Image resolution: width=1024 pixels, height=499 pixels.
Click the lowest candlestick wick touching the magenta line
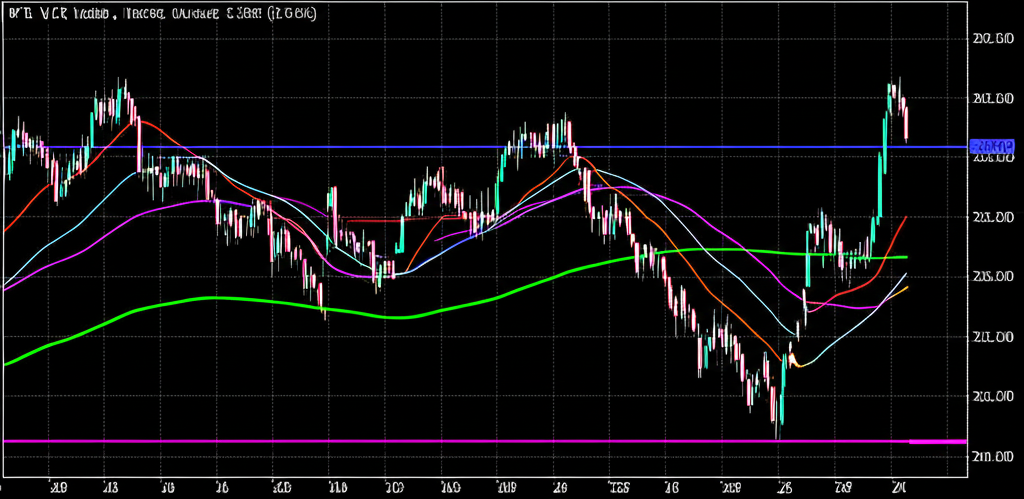tap(778, 430)
